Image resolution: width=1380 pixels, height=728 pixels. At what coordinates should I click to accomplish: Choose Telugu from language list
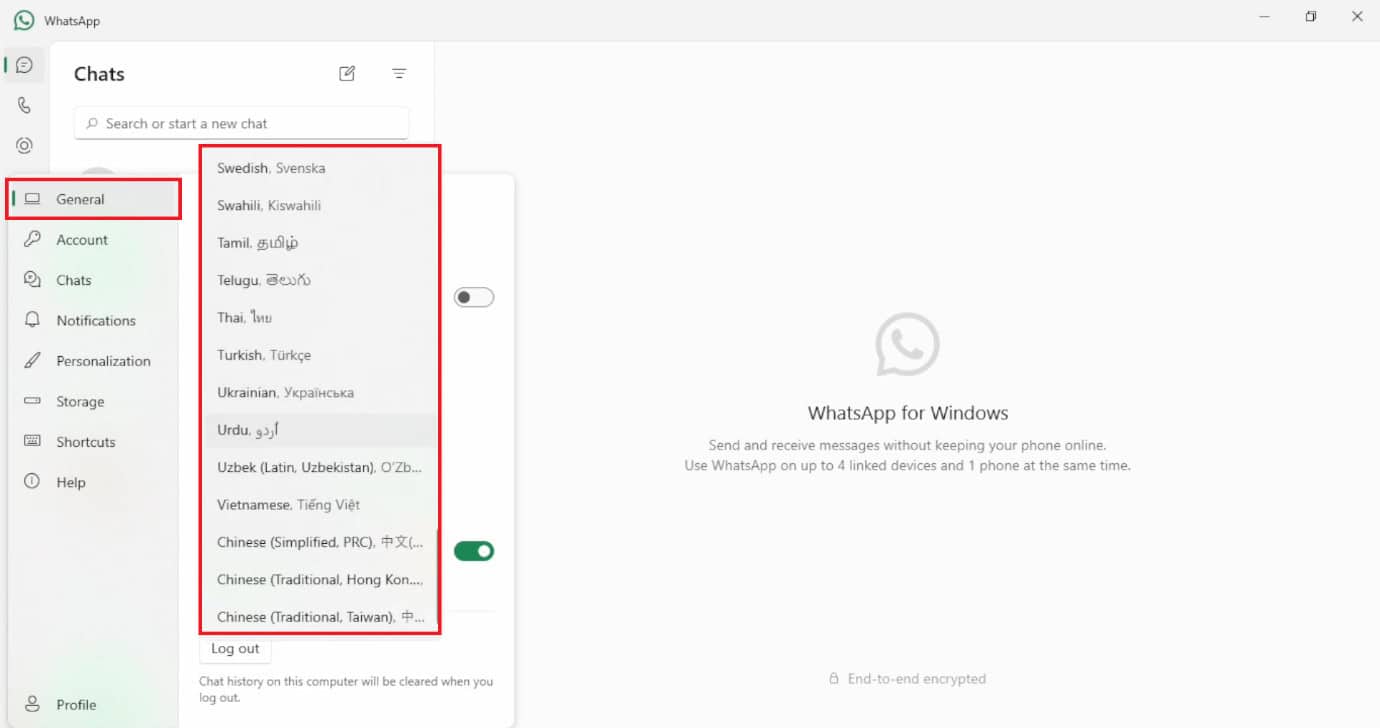[x=320, y=280]
